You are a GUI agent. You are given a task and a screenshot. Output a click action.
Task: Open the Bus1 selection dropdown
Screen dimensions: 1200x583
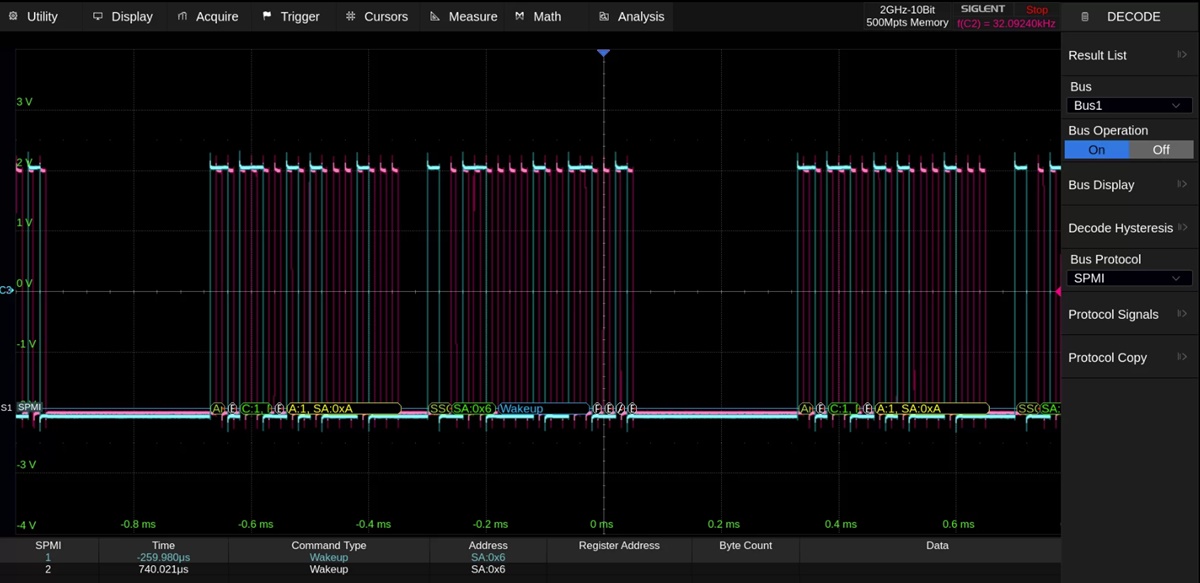click(x=1129, y=106)
